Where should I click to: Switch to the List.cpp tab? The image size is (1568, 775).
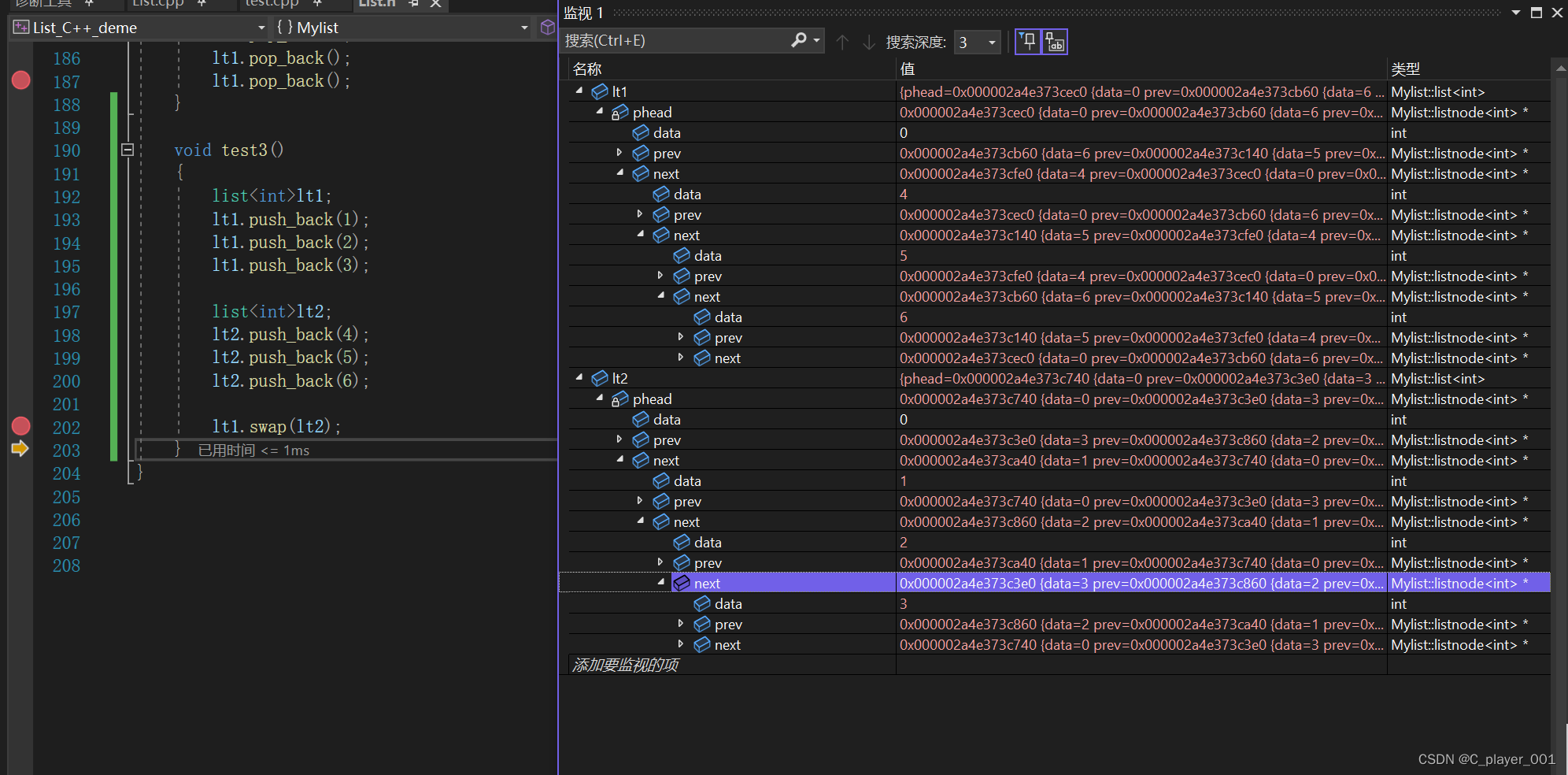coord(157,4)
